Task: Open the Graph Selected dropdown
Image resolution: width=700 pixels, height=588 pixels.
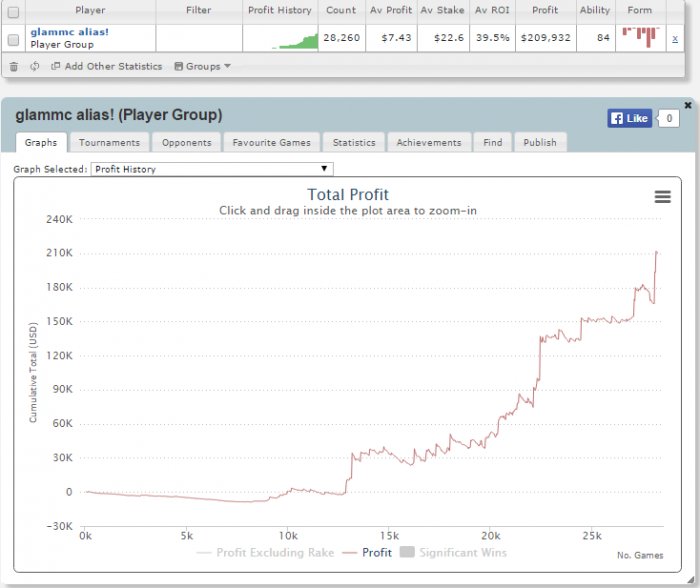Action: [212, 169]
